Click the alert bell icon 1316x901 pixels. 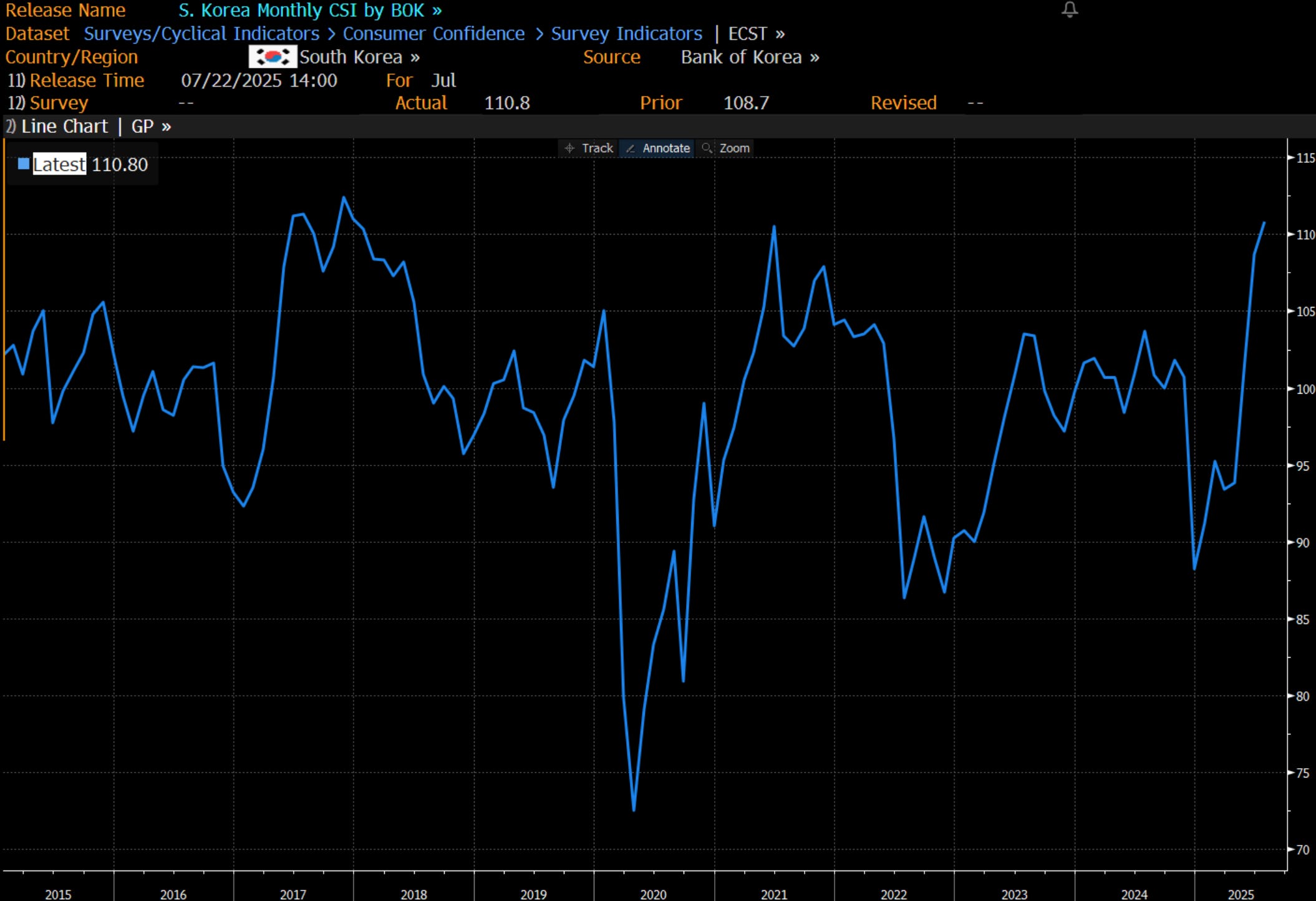[x=1070, y=9]
